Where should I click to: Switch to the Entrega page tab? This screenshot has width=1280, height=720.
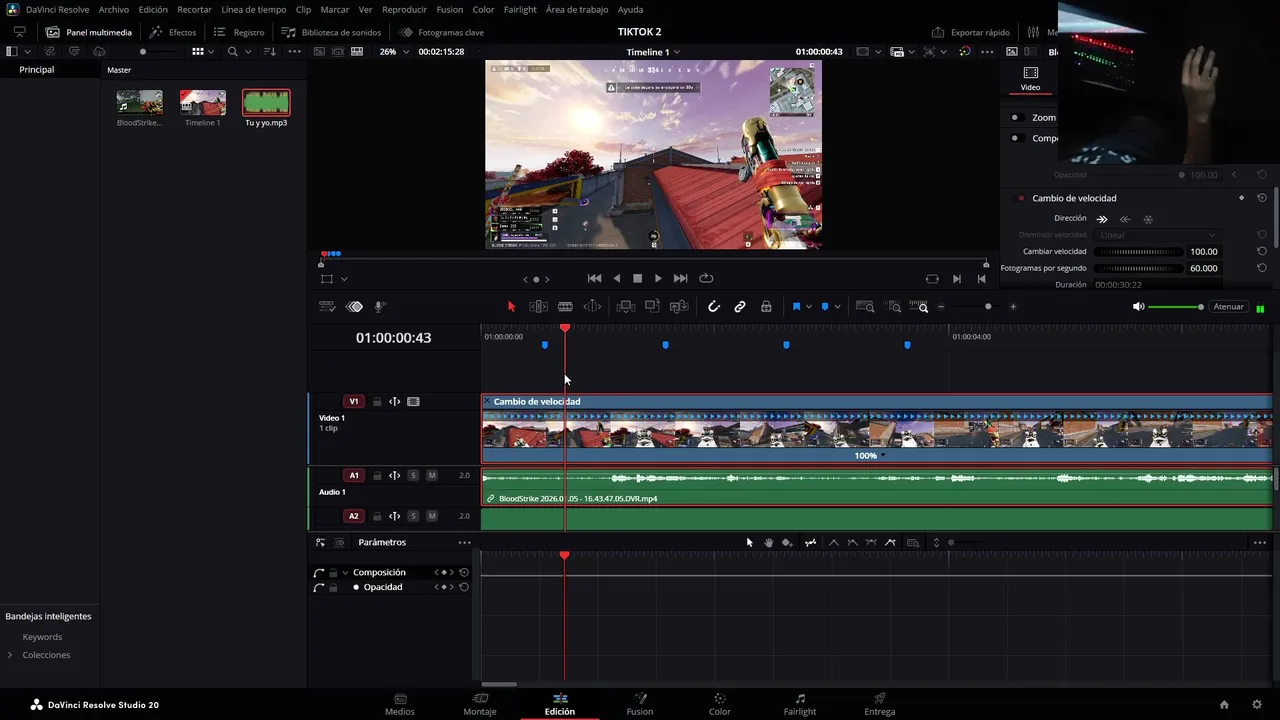coord(880,704)
